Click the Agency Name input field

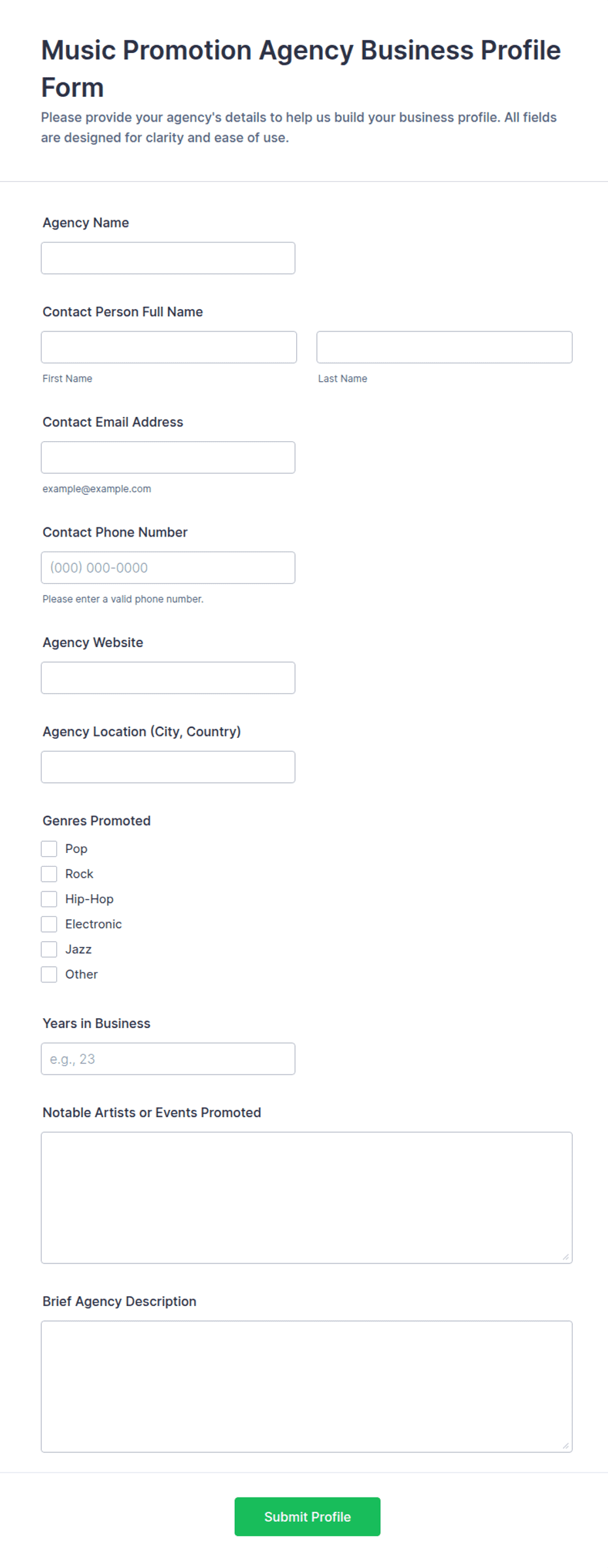[168, 258]
